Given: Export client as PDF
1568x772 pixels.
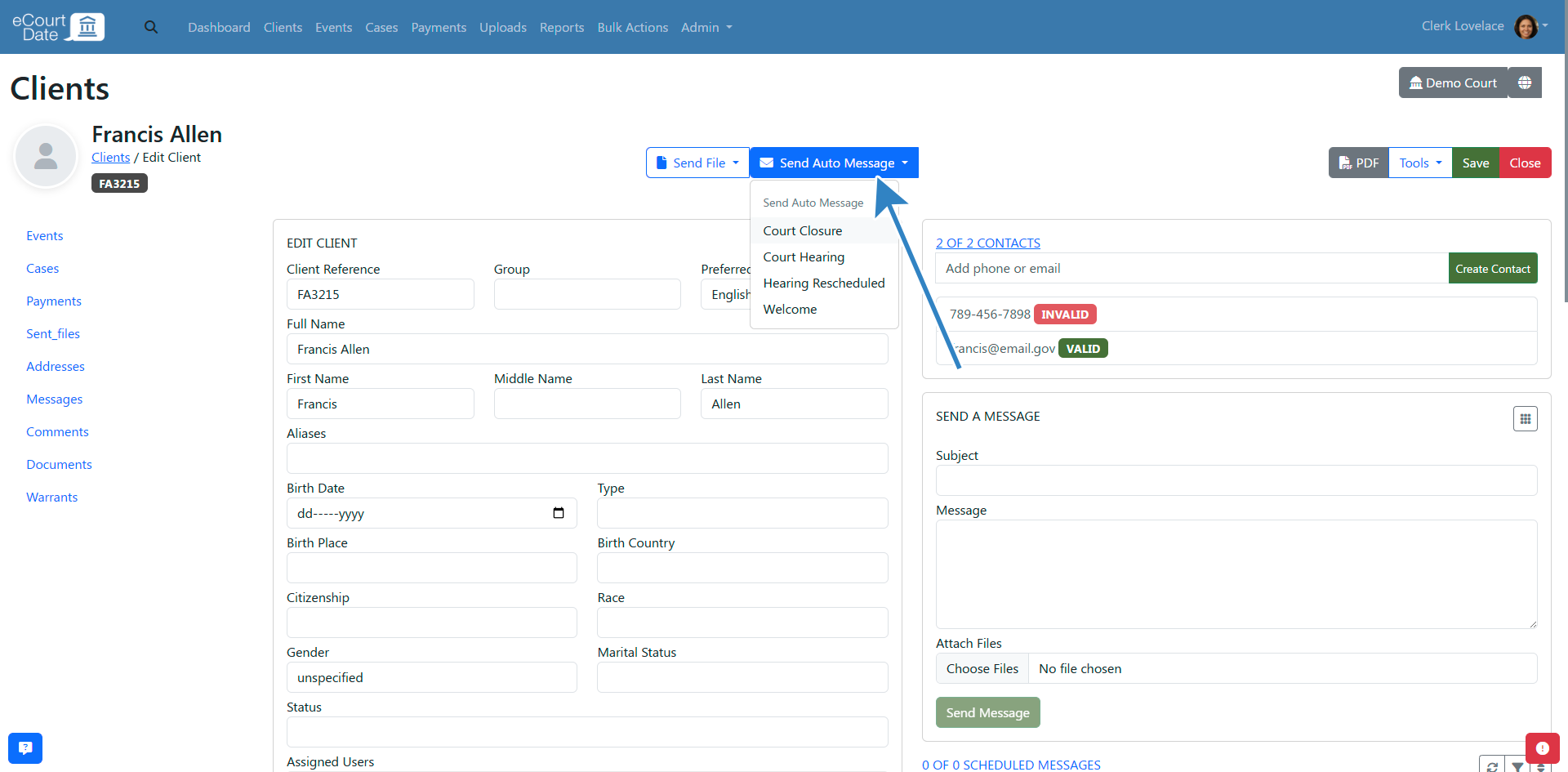Looking at the screenshot, I should click(1359, 163).
